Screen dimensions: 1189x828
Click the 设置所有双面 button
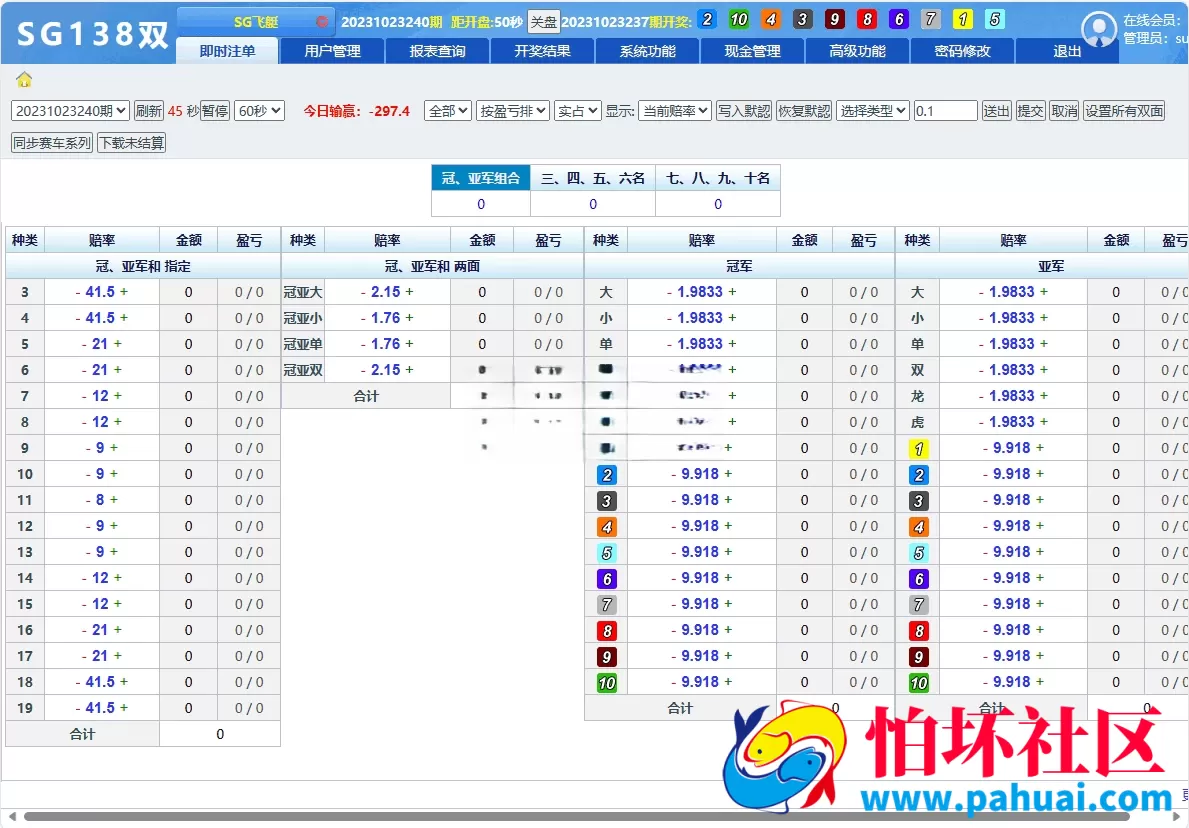point(1125,111)
